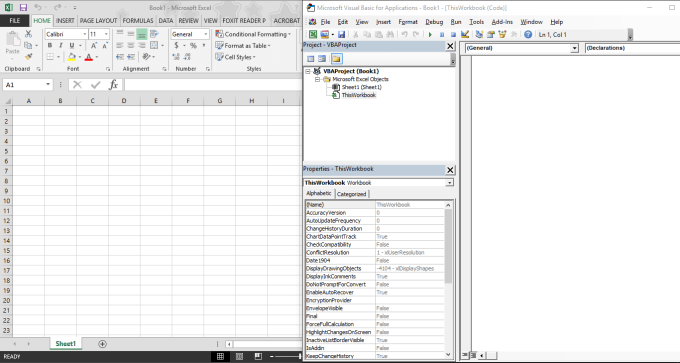The image size is (680, 363).
Task: Click Center horizontal alignment icon
Action: click(x=131, y=45)
